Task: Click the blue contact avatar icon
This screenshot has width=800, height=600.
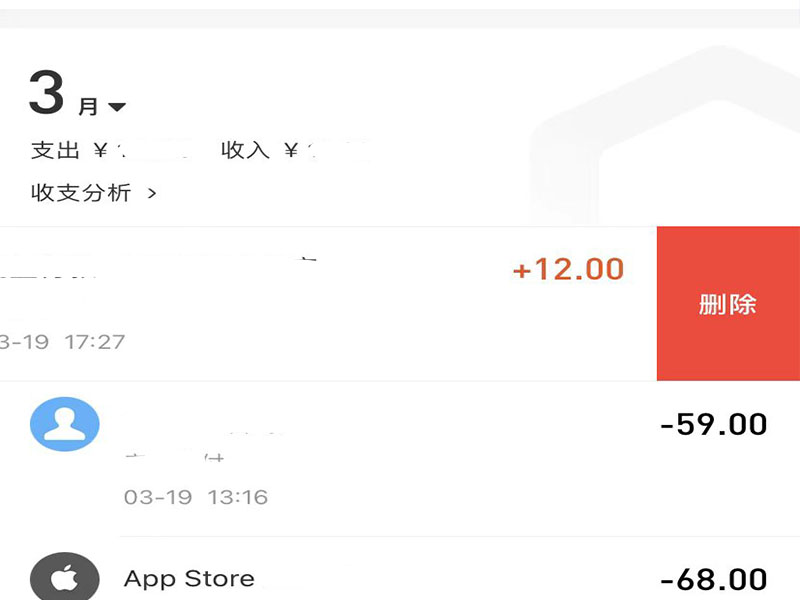Action: [65, 424]
